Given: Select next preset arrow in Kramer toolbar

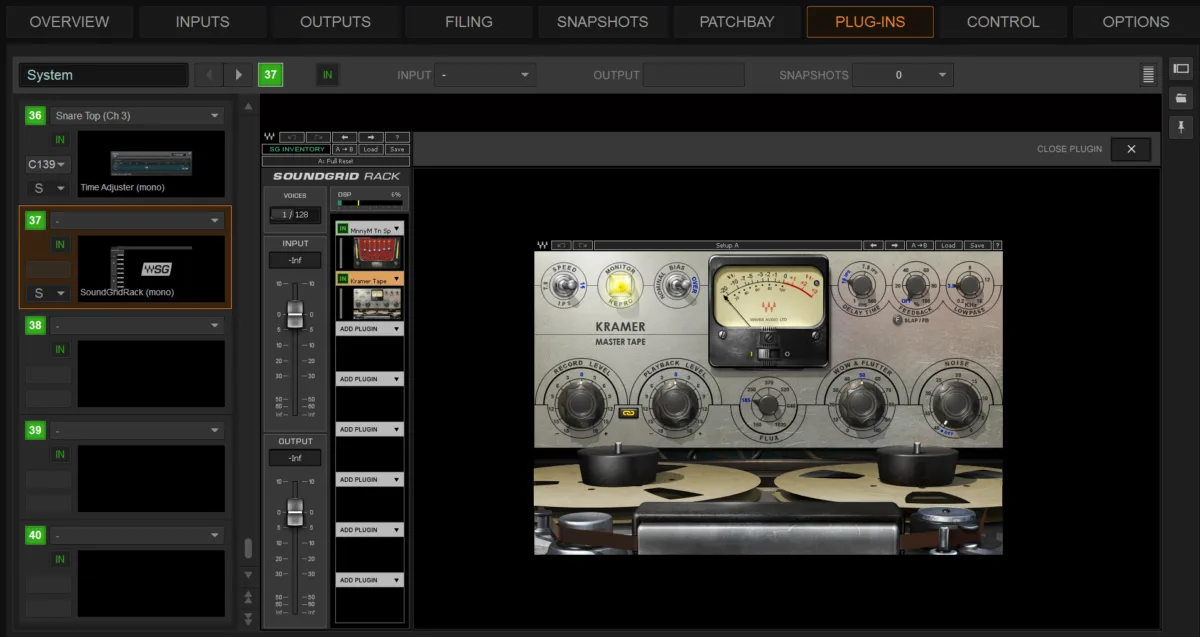Looking at the screenshot, I should tap(895, 245).
